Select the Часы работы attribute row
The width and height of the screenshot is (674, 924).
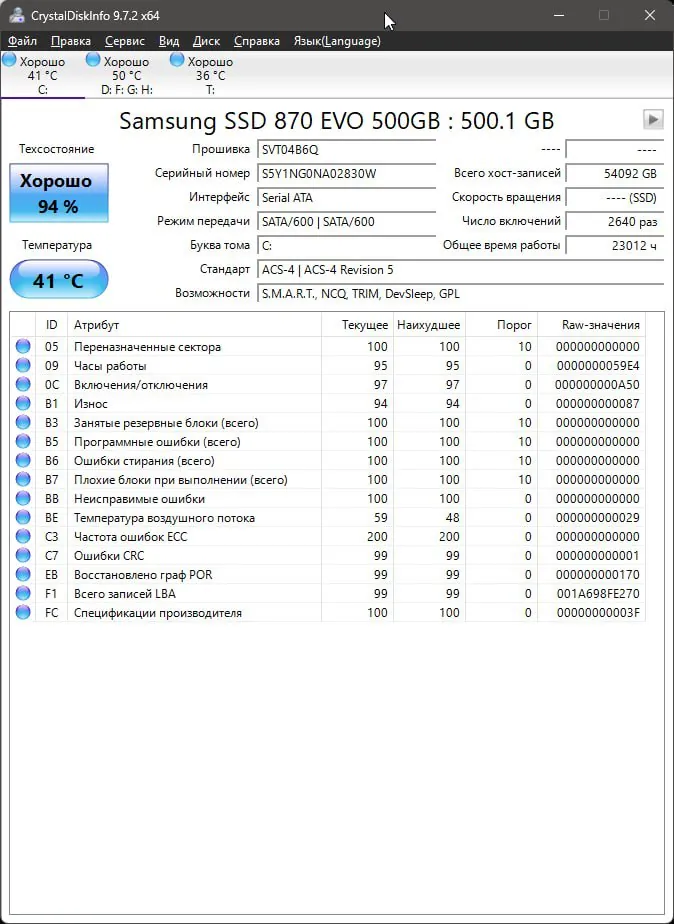coord(328,366)
